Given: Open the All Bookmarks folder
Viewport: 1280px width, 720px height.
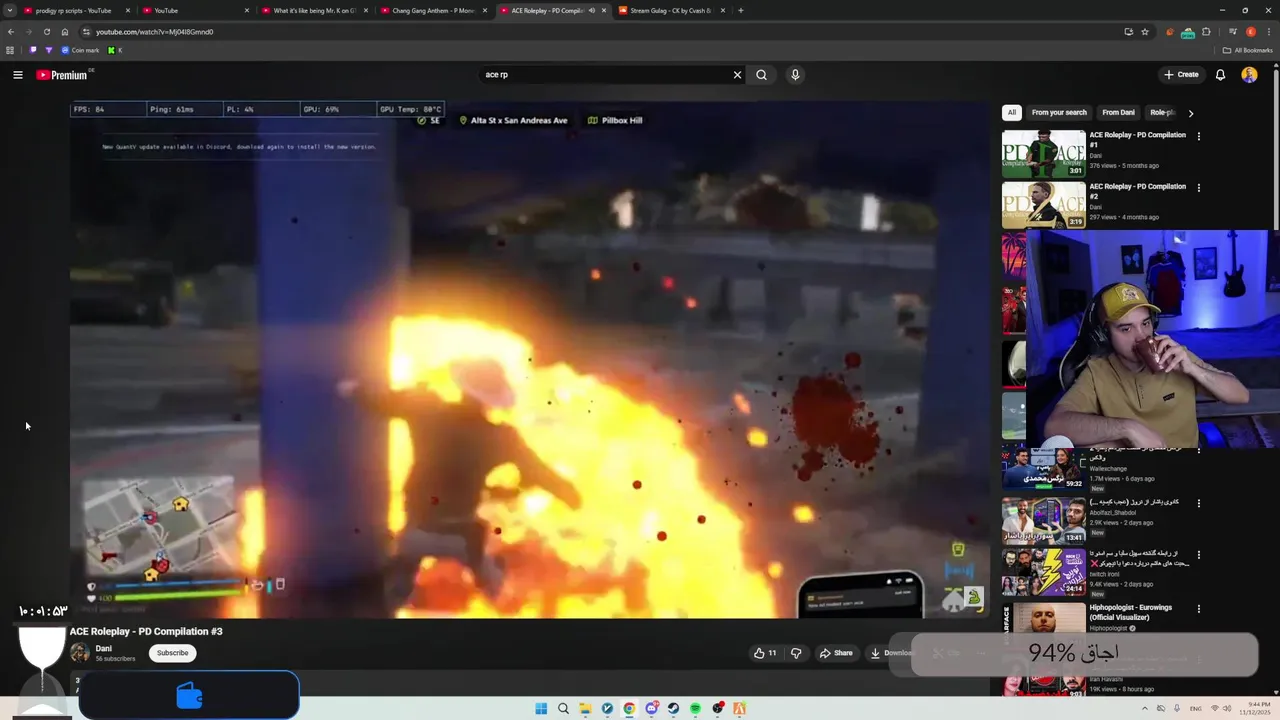Looking at the screenshot, I should click(x=1247, y=50).
